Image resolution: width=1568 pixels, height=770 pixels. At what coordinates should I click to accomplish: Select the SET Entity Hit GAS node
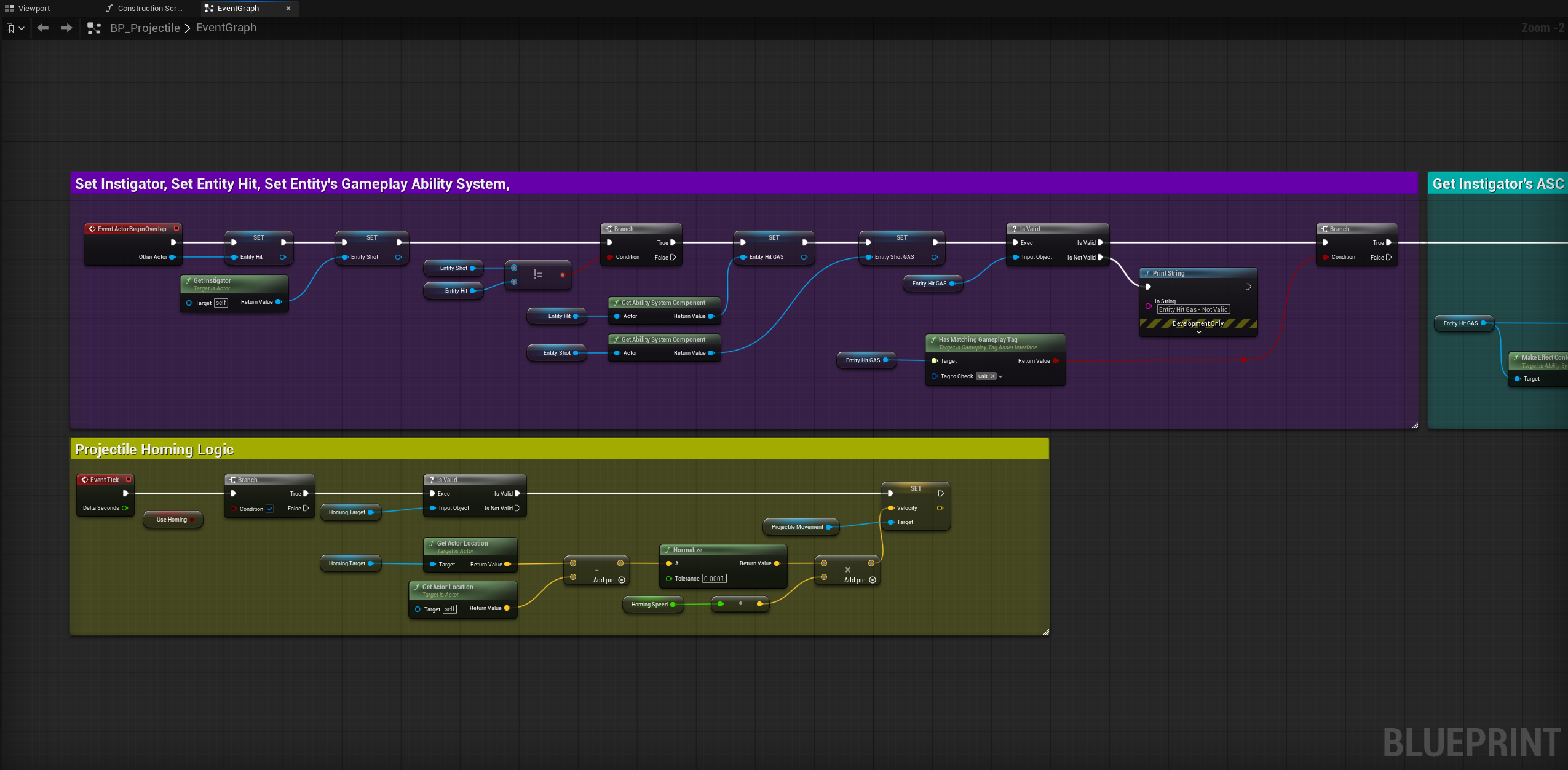(x=774, y=247)
